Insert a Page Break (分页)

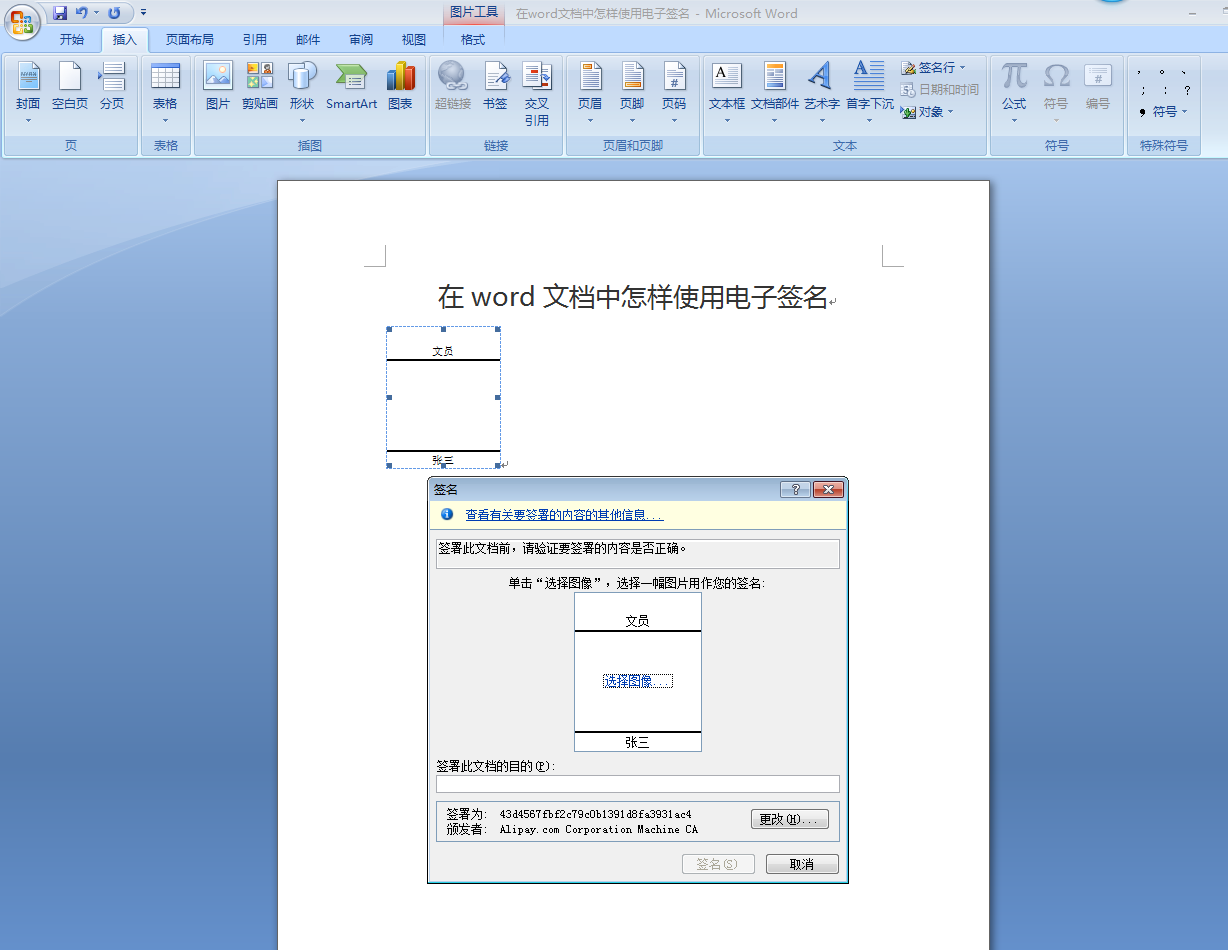click(112, 84)
